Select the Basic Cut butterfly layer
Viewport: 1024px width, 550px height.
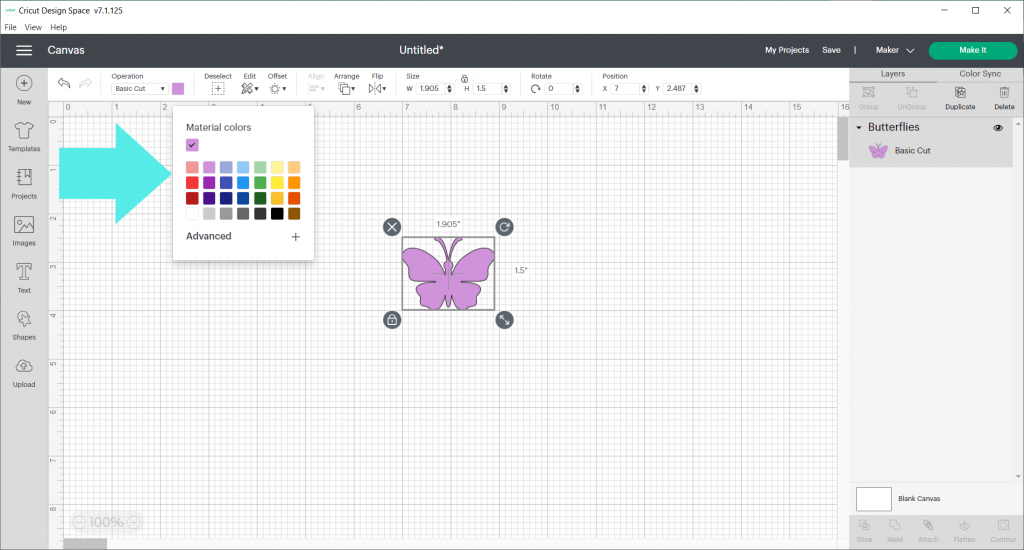coord(931,151)
